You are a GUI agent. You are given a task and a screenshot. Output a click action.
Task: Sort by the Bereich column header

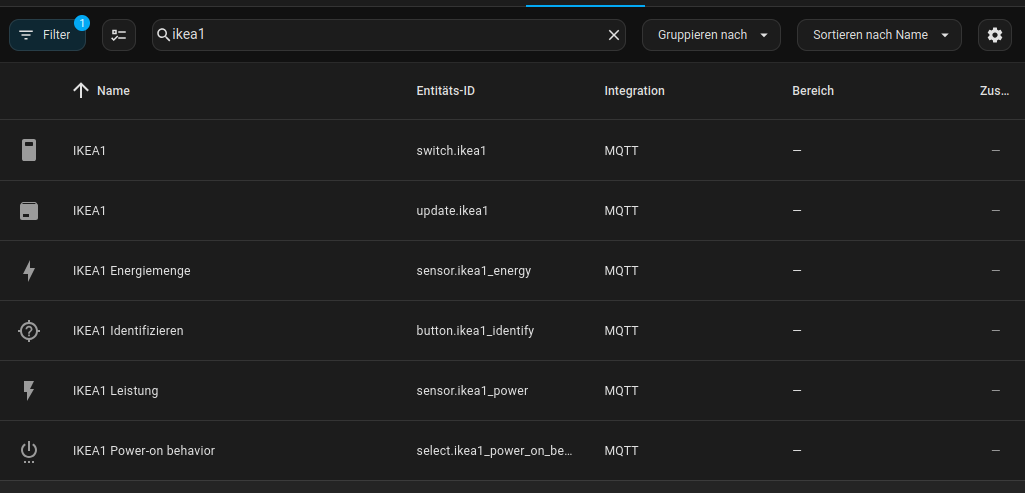(813, 91)
